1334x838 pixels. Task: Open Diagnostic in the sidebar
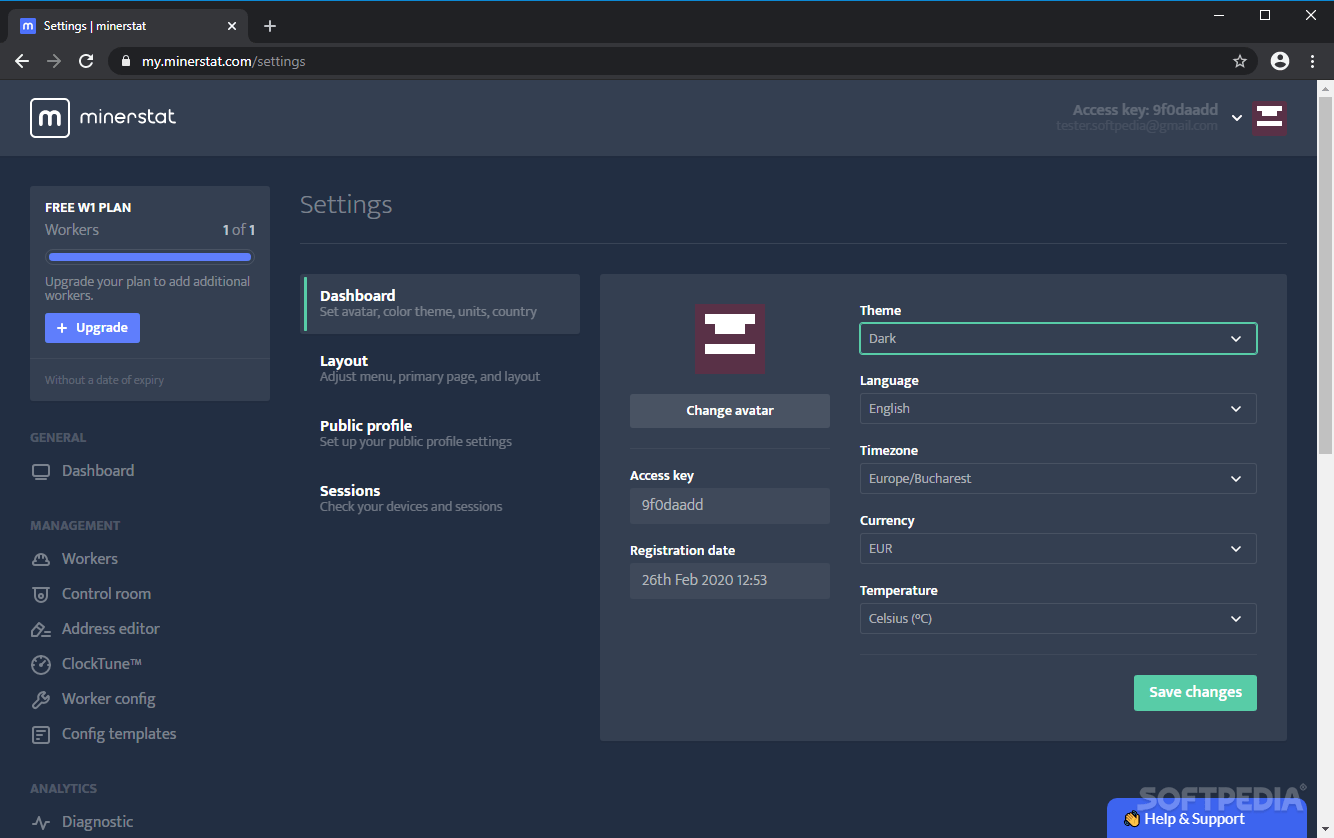pos(97,822)
